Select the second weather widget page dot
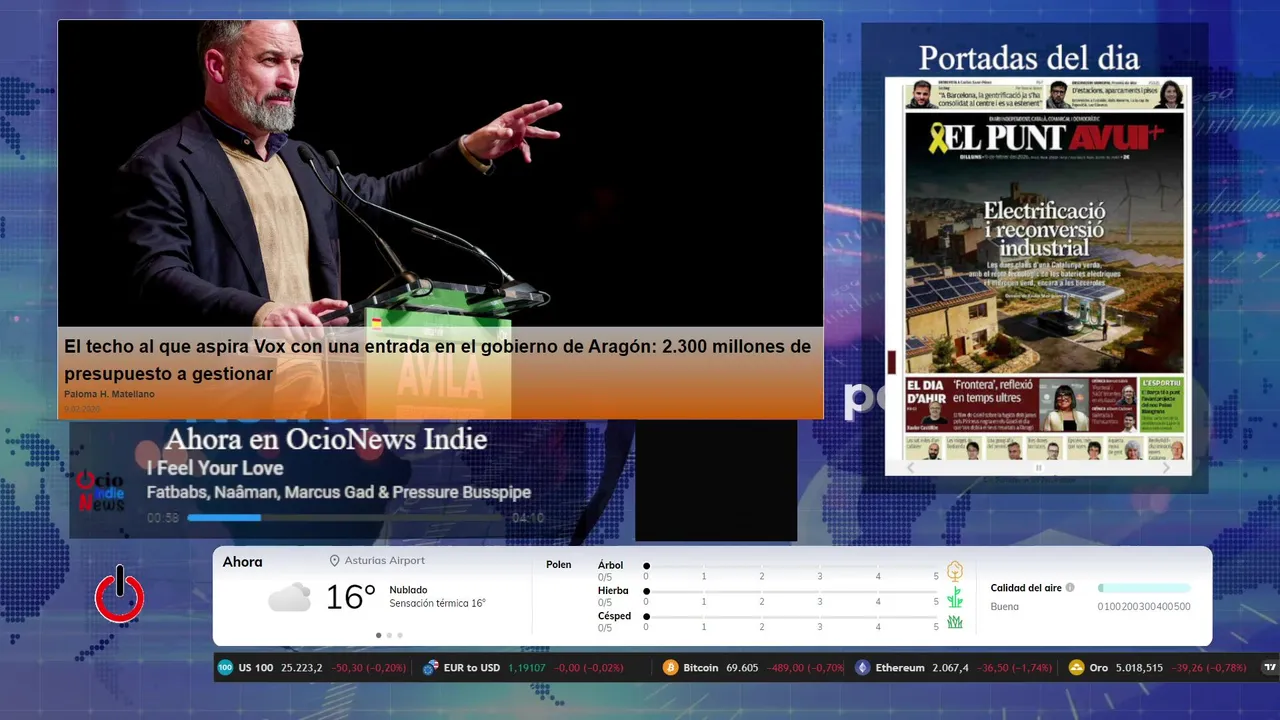1280x720 pixels. pyautogui.click(x=389, y=635)
